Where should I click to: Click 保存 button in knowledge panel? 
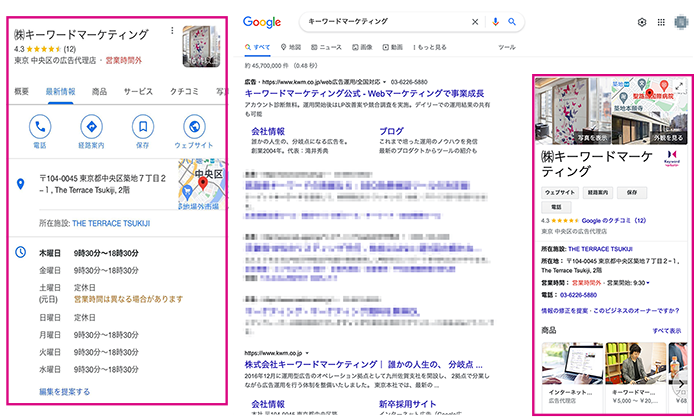tap(632, 192)
